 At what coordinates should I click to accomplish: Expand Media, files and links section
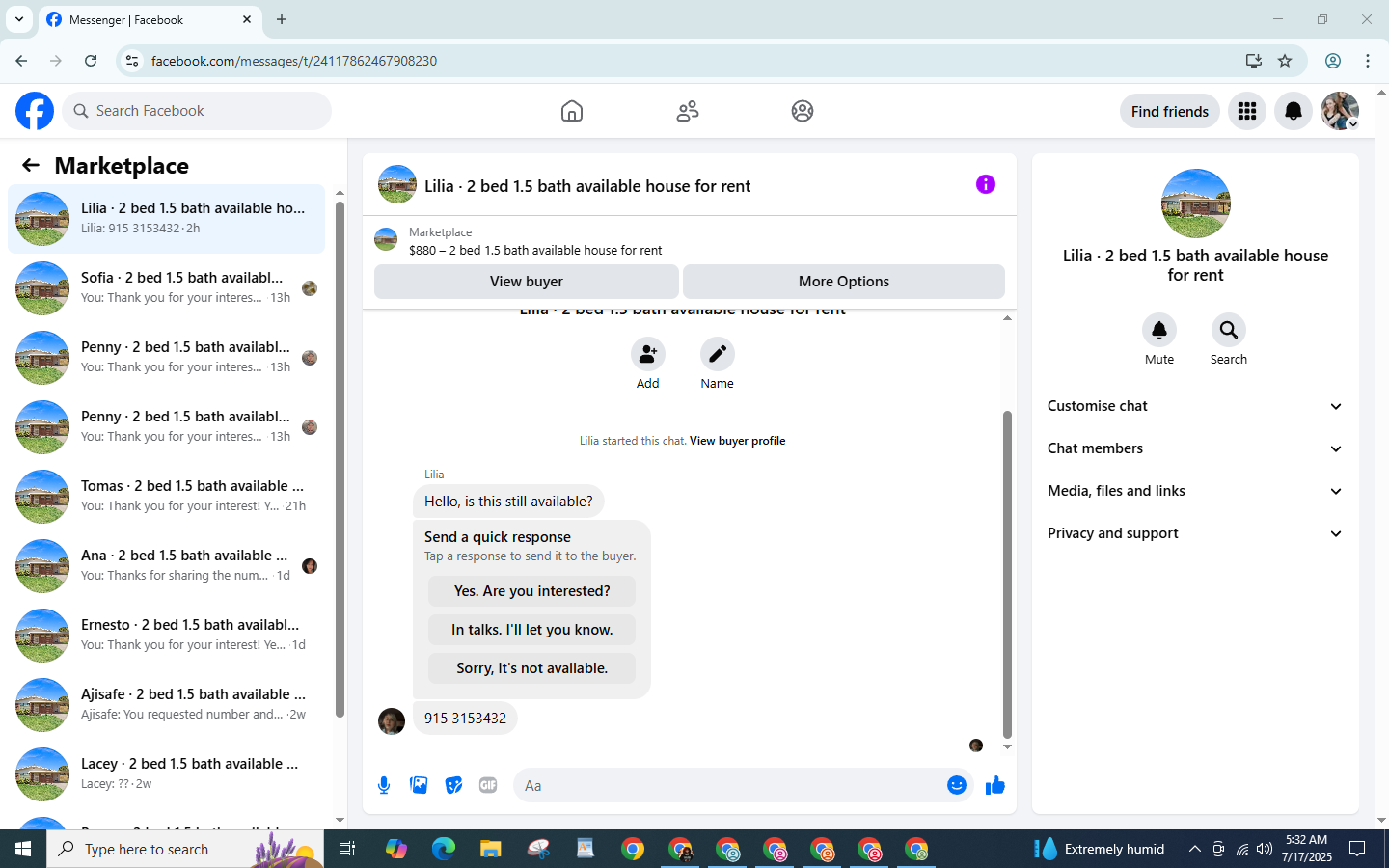[x=1195, y=491]
